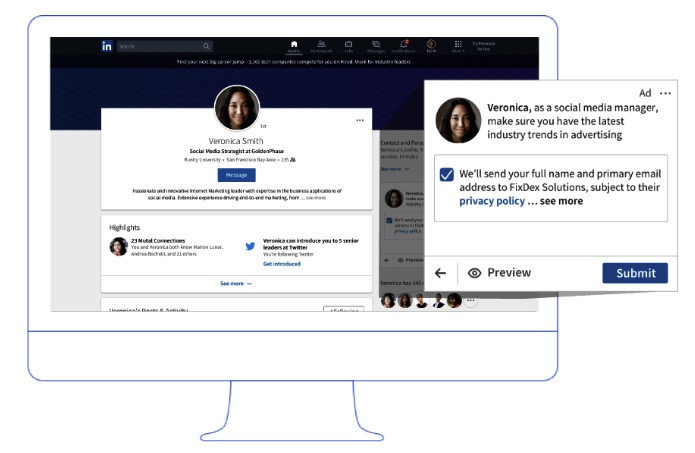The width and height of the screenshot is (695, 453).
Task: Toggle the small sidebar ad checkbox
Action: (x=389, y=220)
